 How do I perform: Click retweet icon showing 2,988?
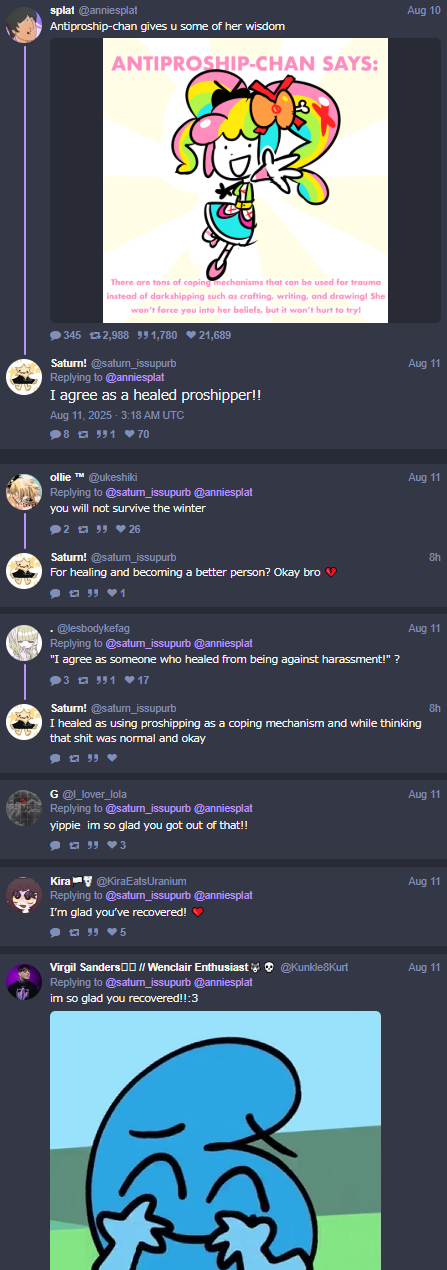(x=93, y=334)
